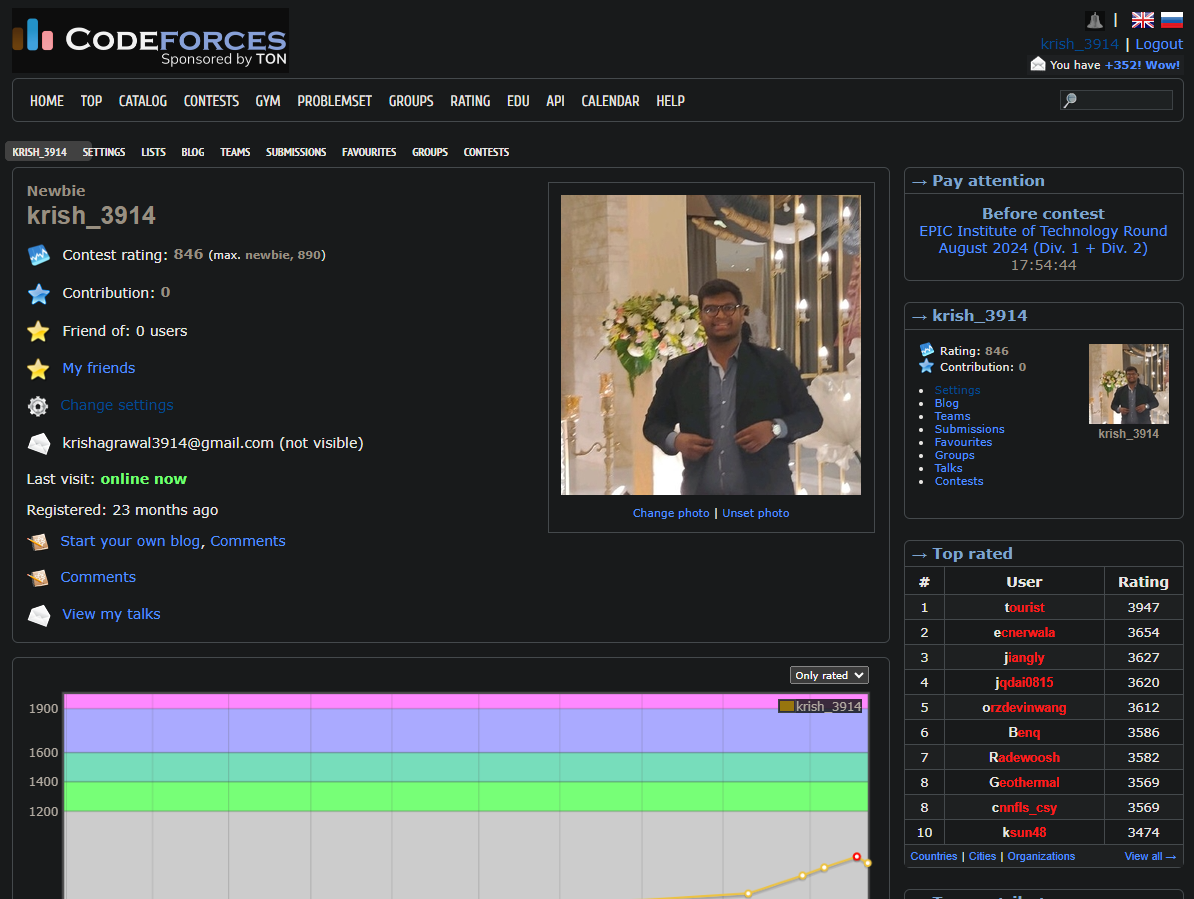Click the small sidebar avatar thumbnail
The width and height of the screenshot is (1194, 899).
[1129, 384]
